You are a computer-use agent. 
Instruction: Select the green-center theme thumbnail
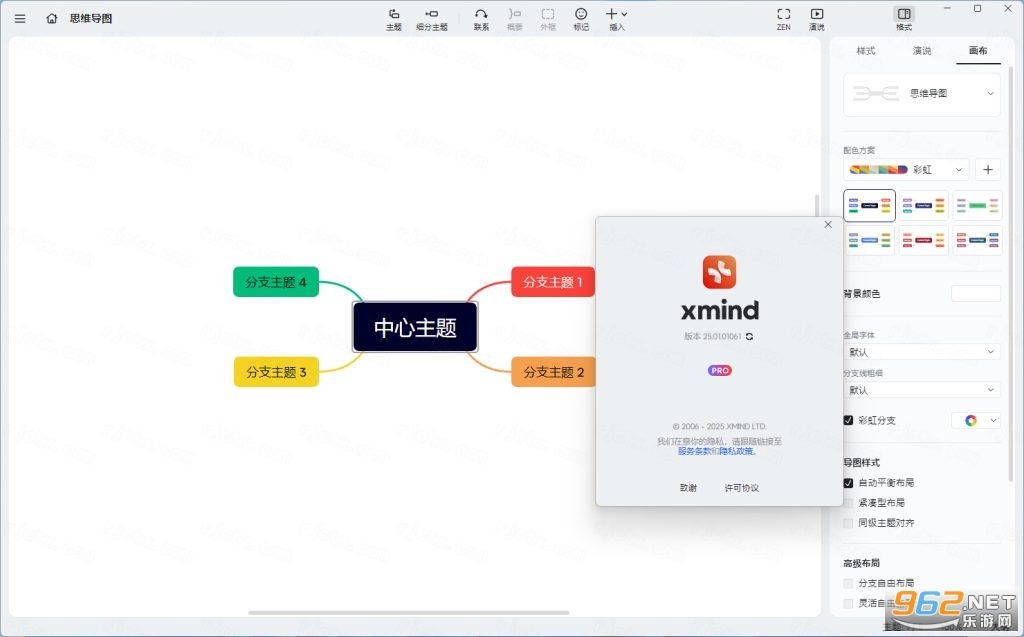(x=977, y=206)
